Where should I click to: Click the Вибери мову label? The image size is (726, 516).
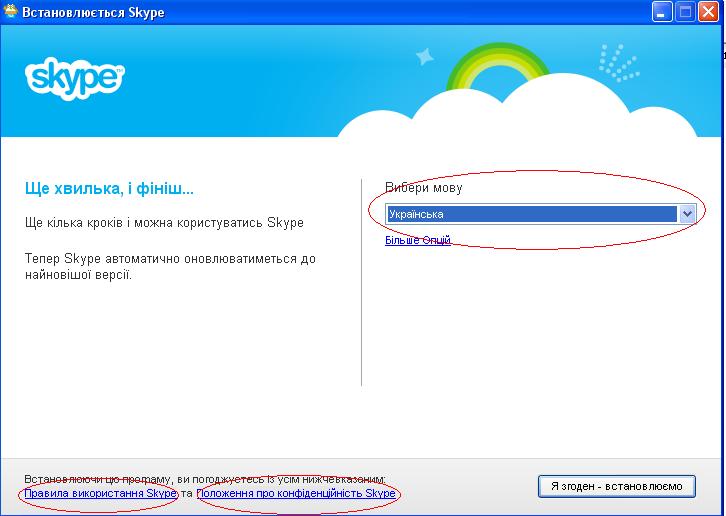pos(424,188)
